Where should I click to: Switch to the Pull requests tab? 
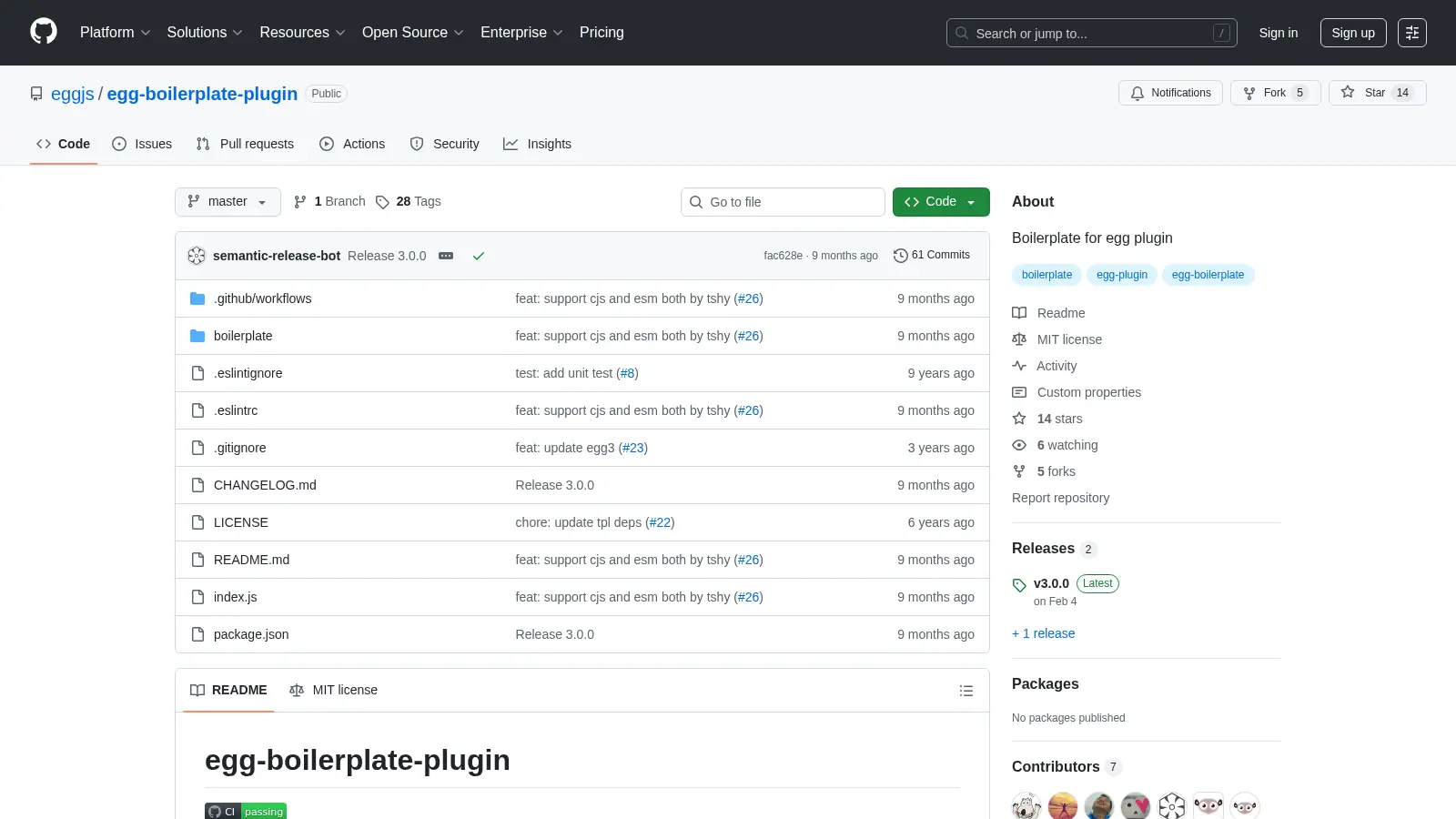coord(245,144)
